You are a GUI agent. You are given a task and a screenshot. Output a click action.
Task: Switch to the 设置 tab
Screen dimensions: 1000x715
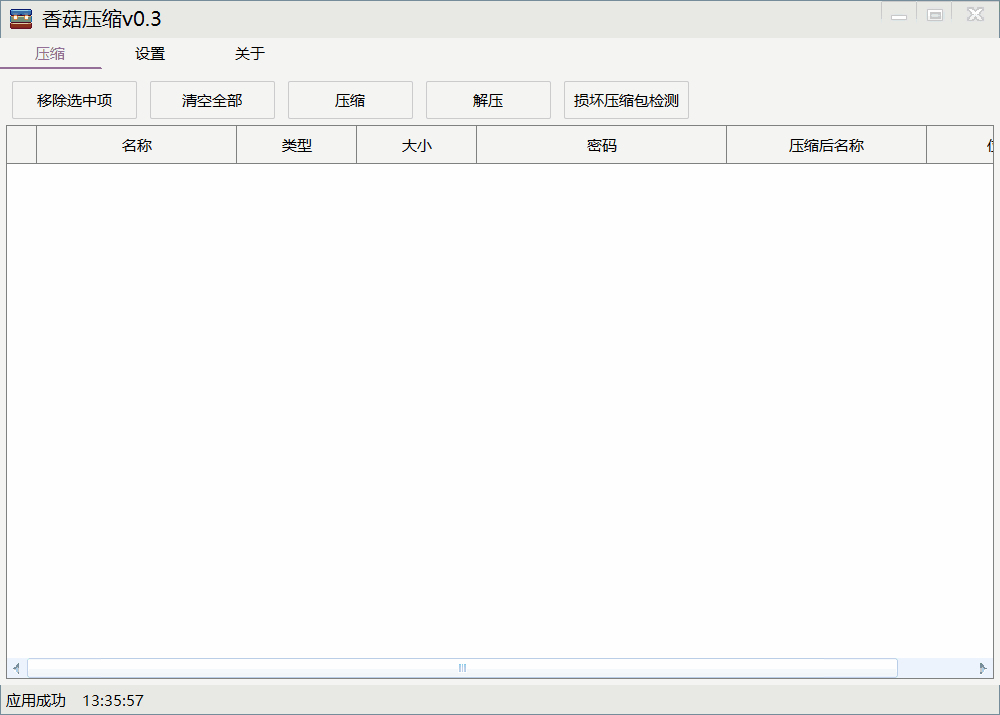coord(149,54)
